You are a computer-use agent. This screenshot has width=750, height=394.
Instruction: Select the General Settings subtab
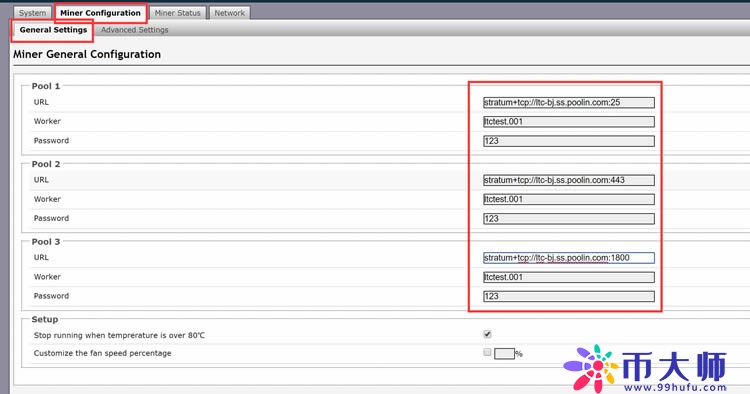tap(53, 30)
